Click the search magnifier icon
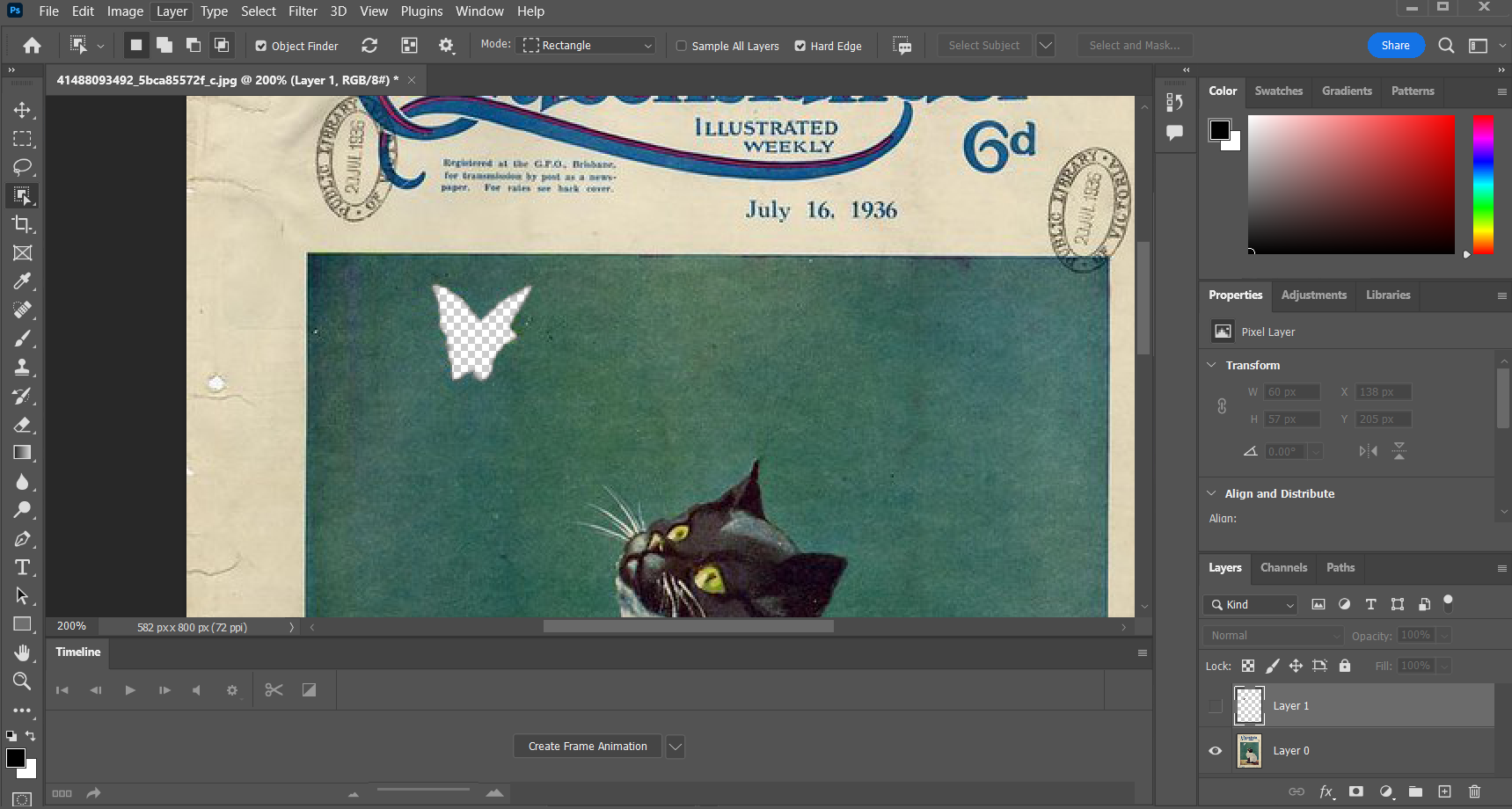The height and width of the screenshot is (809, 1512). coord(1446,46)
